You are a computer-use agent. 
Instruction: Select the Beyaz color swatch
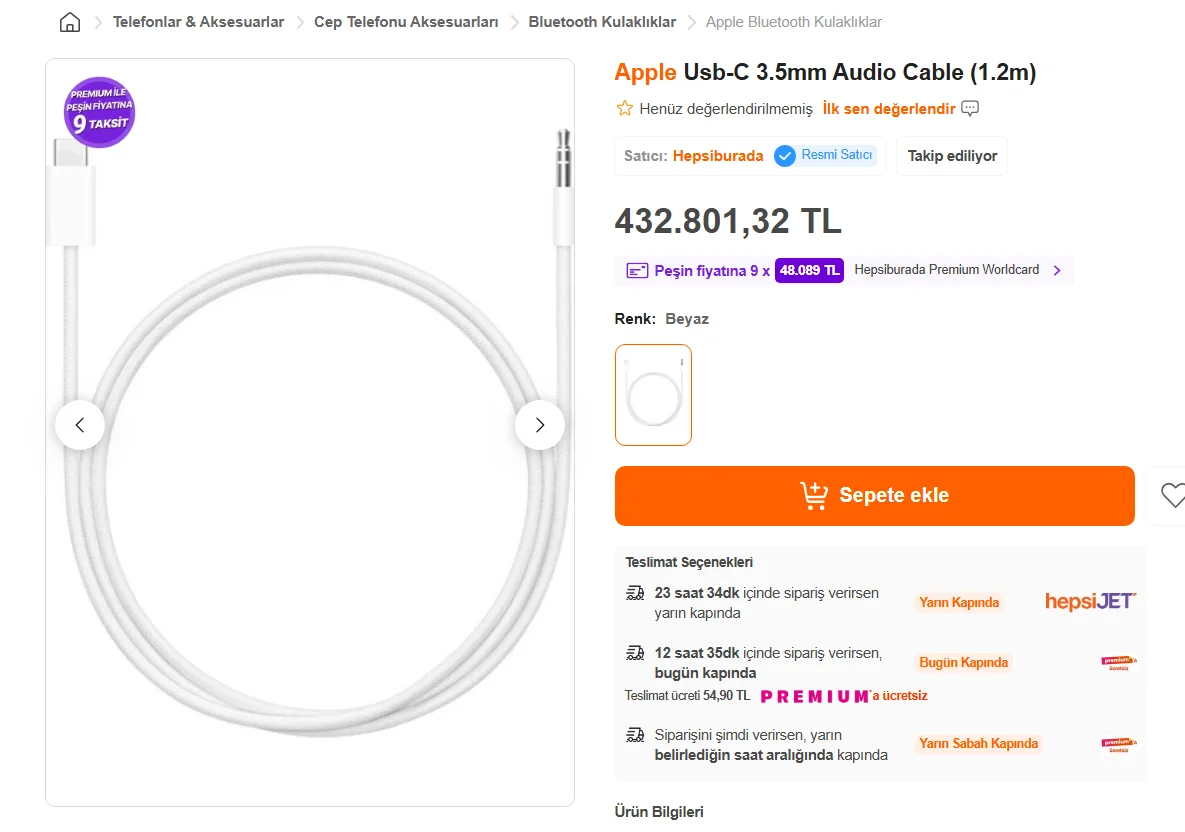(653, 395)
